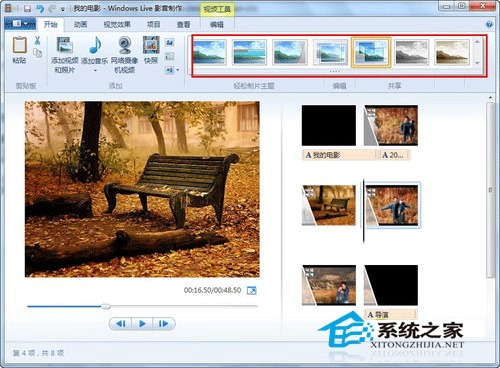
Task: Expand the AutoMovie themes gallery down arrow
Action: pyautogui.click(x=477, y=63)
